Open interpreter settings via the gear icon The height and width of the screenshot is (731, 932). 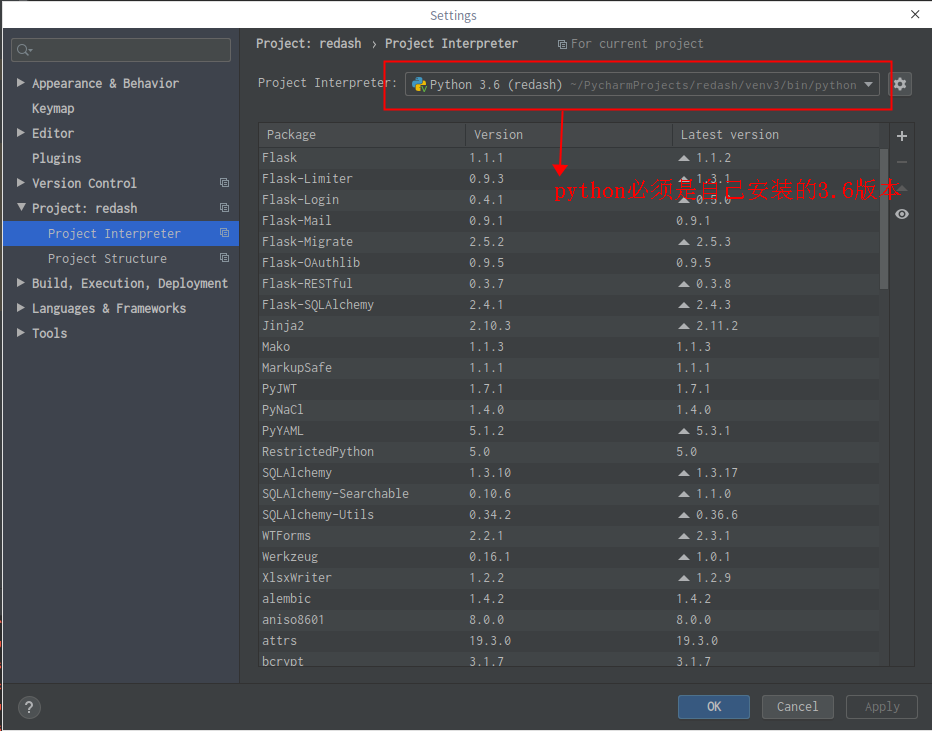click(899, 84)
